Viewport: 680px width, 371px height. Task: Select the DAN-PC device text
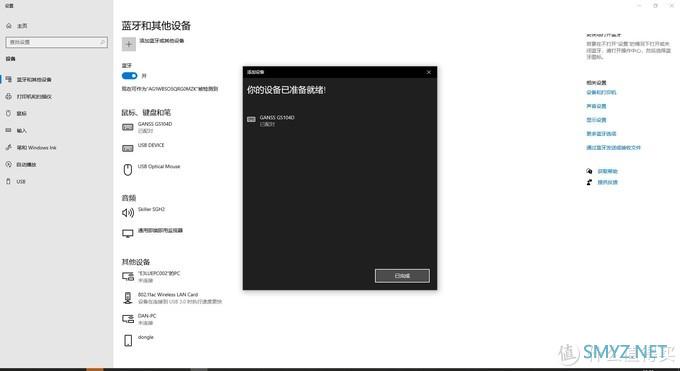[147, 316]
